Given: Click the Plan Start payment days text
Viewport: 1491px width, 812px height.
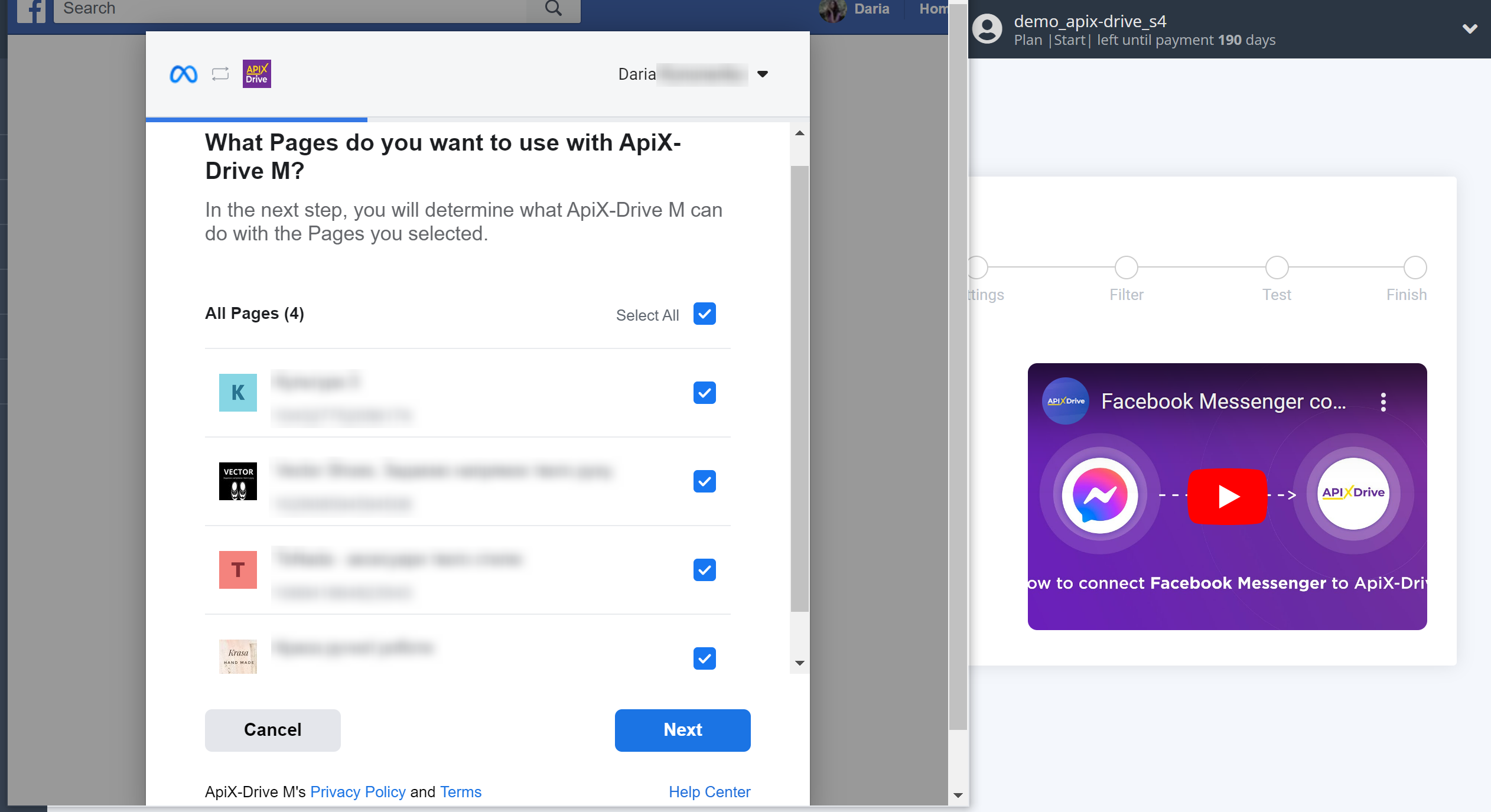Looking at the screenshot, I should click(1145, 40).
